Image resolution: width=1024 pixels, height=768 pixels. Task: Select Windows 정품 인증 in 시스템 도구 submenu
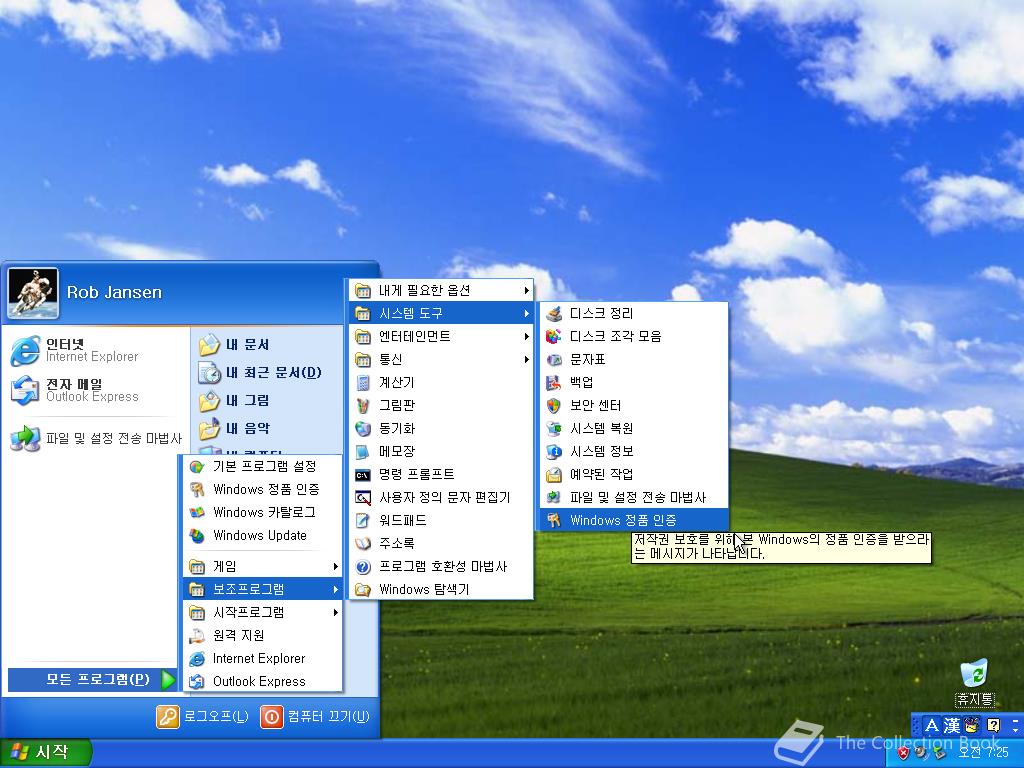click(634, 520)
